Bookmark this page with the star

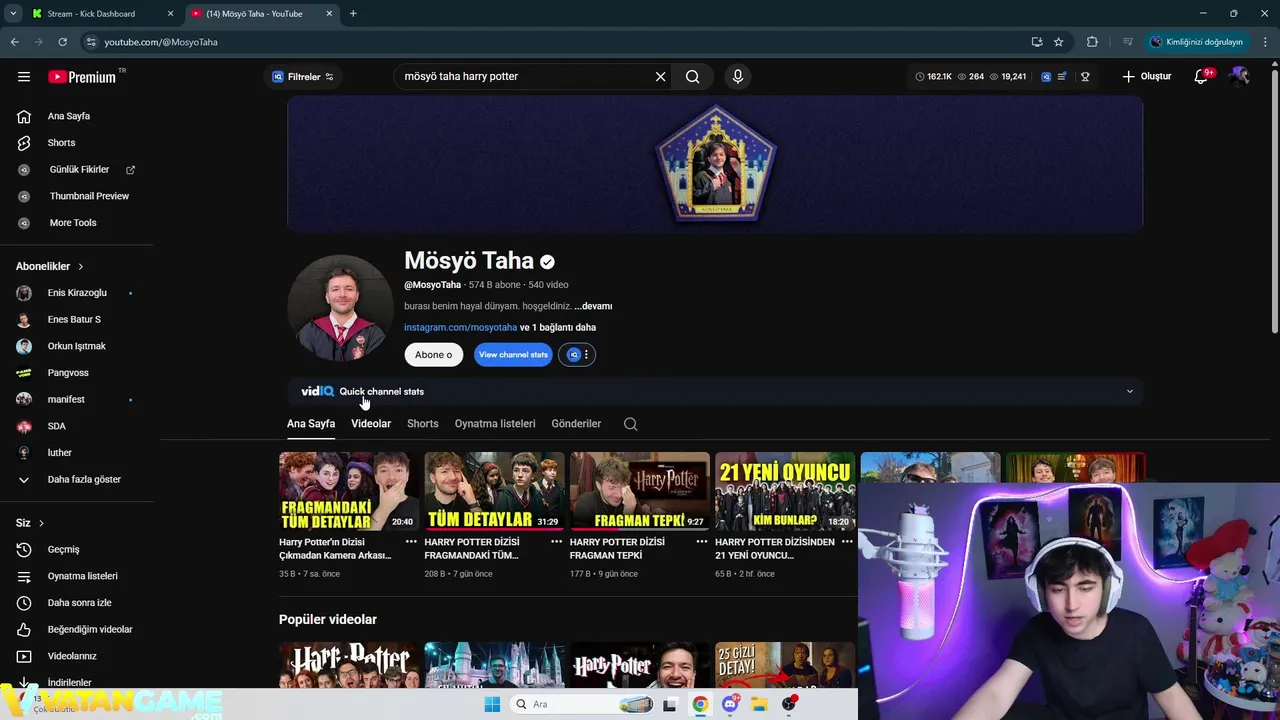(x=1059, y=42)
